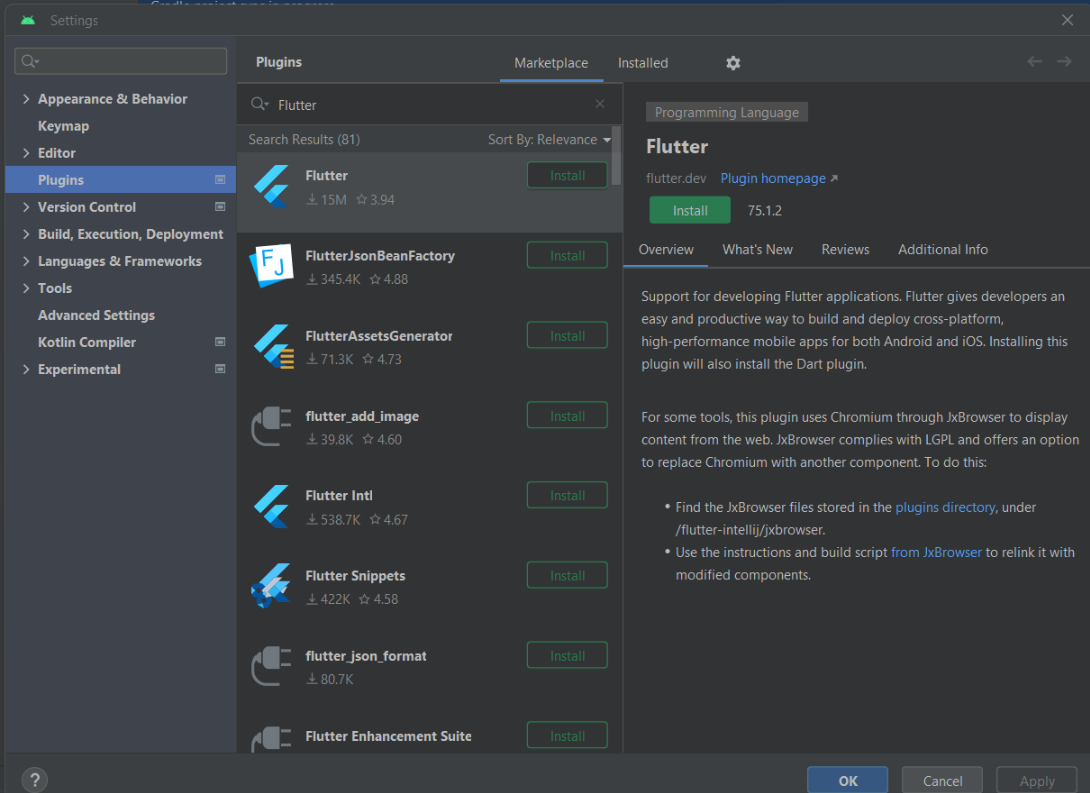Install flutter_json_format plugin
The height and width of the screenshot is (793, 1090).
pyautogui.click(x=567, y=655)
